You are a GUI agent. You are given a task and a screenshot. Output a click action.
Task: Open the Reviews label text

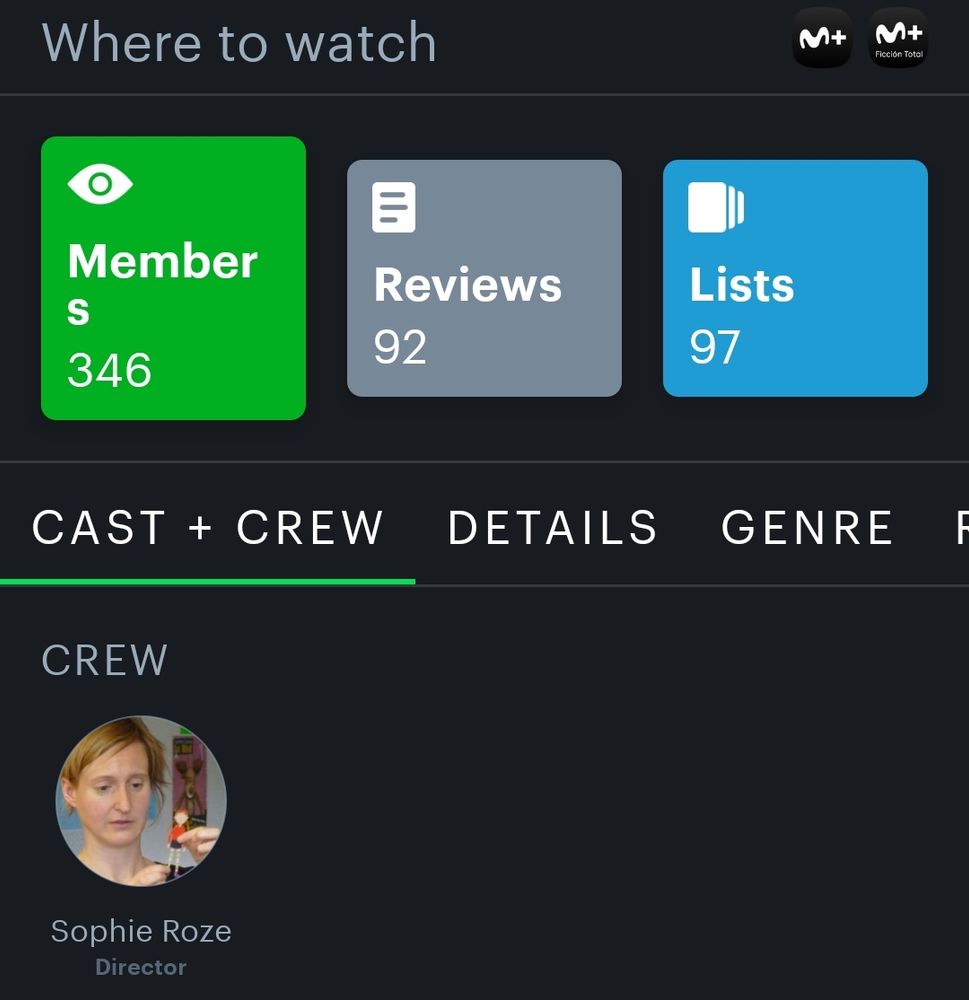468,285
